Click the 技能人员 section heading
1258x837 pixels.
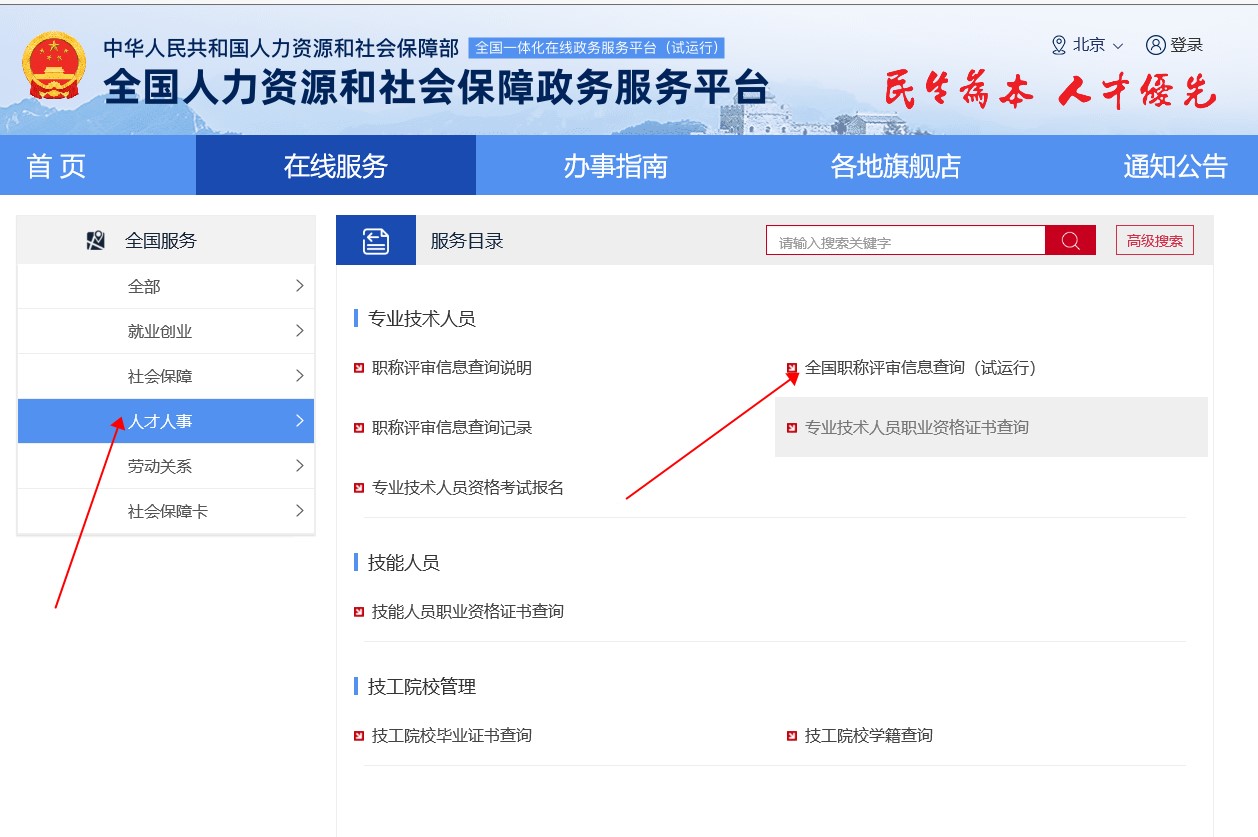404,563
